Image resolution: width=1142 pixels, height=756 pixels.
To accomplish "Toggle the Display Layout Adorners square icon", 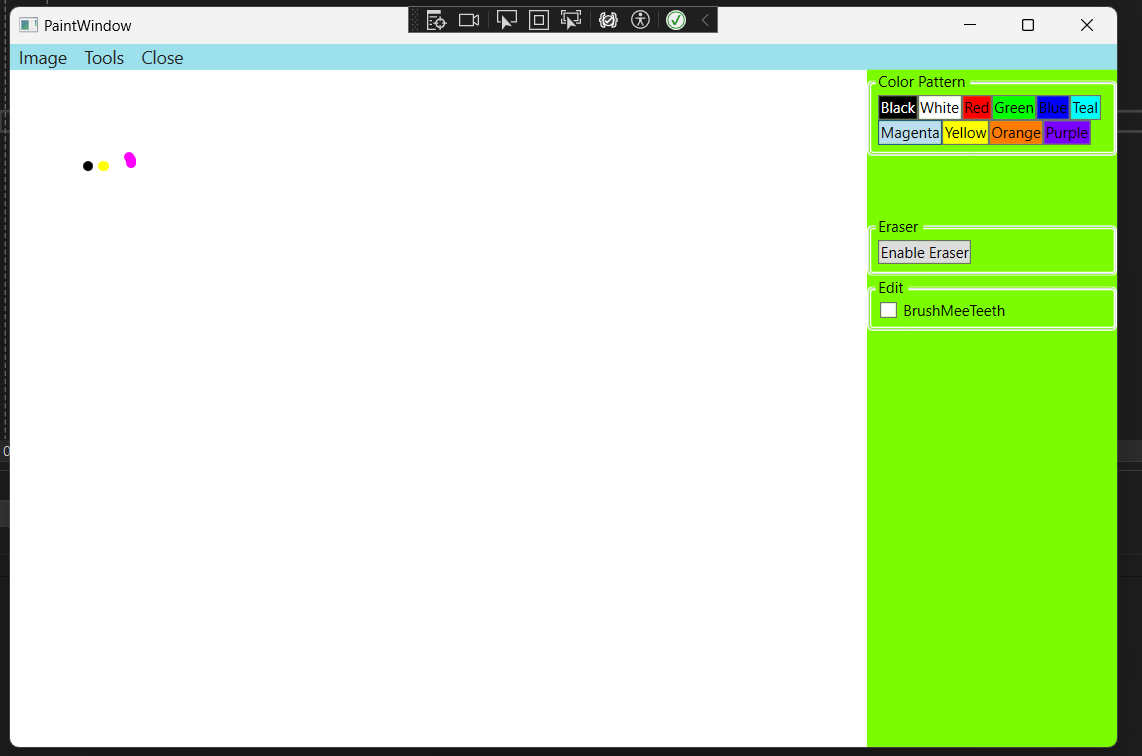I will [539, 20].
